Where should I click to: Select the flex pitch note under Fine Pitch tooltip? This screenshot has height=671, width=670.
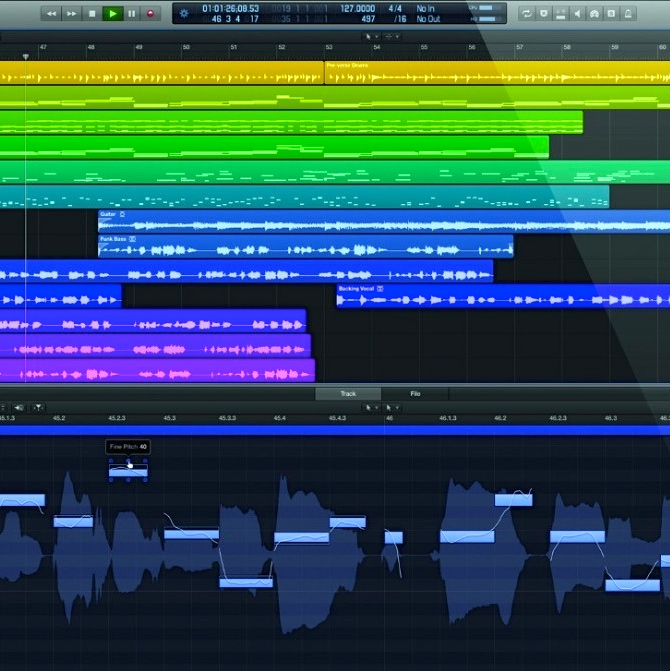click(x=128, y=472)
